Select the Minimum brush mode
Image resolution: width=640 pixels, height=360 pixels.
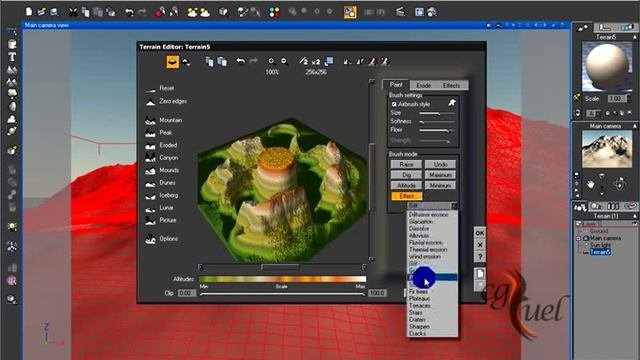pyautogui.click(x=440, y=185)
